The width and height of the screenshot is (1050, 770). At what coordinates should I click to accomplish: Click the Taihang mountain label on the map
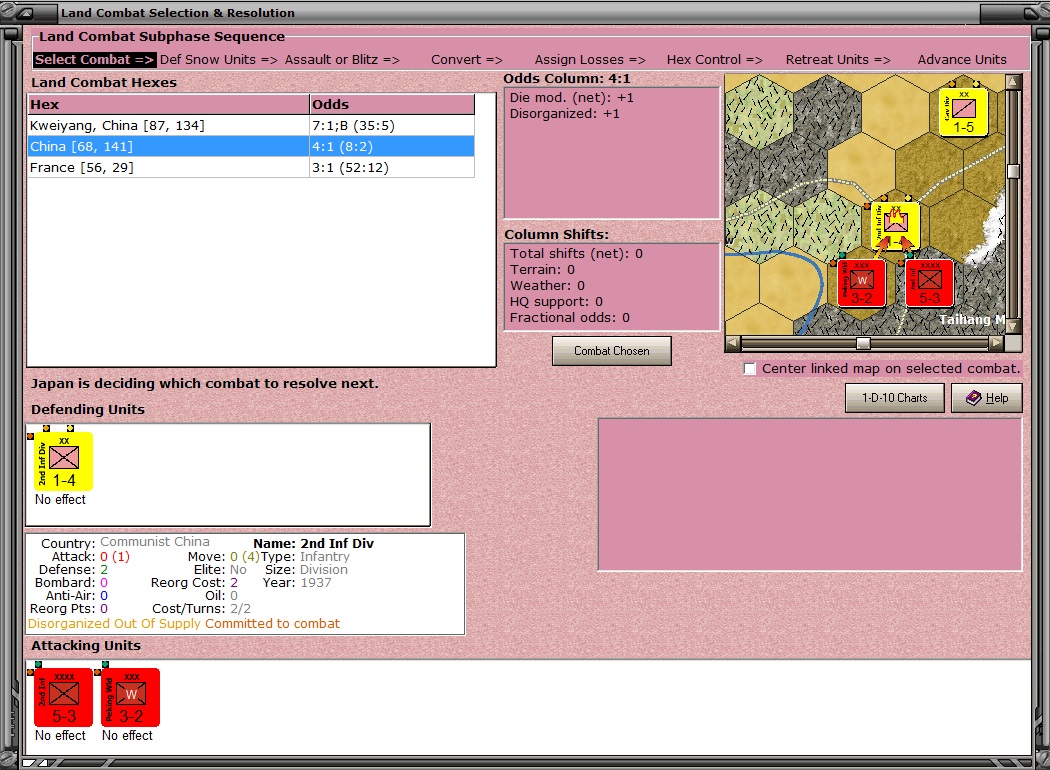pos(972,319)
